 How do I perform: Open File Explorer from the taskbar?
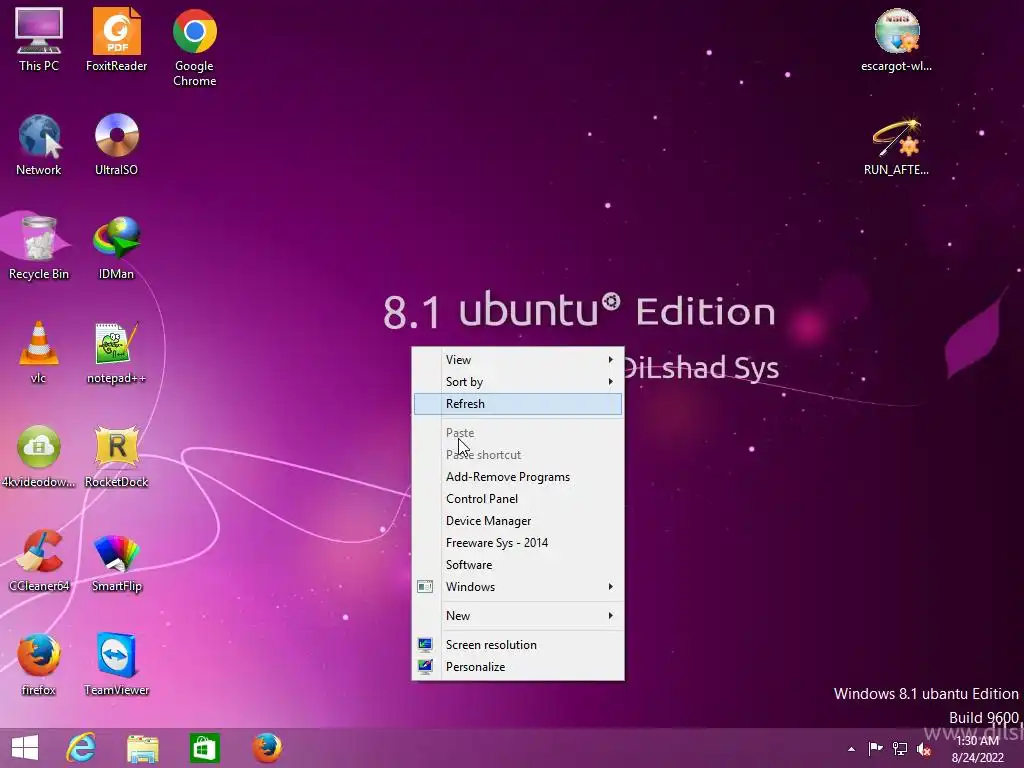[x=142, y=748]
